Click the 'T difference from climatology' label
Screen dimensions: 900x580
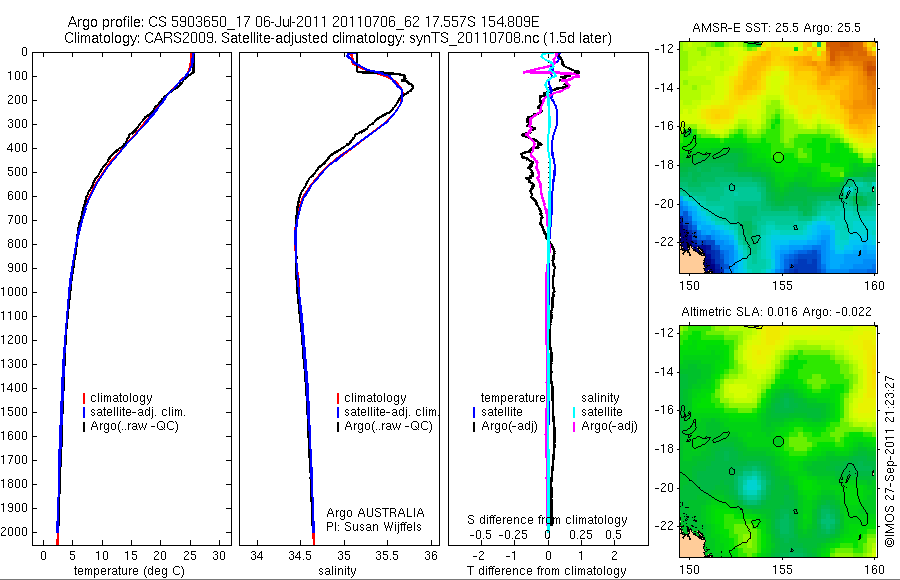coord(546,571)
